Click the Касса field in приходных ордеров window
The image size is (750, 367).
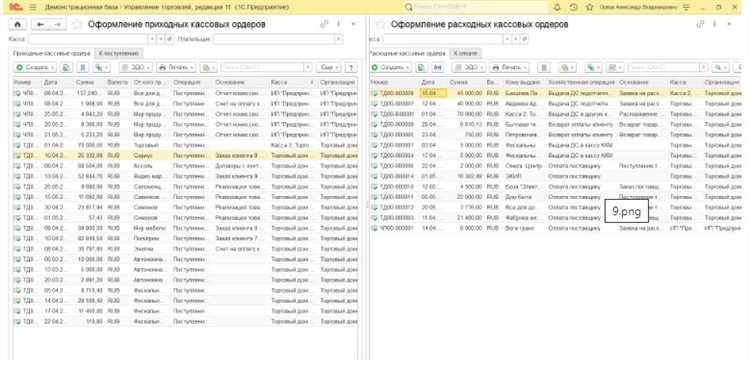coord(88,39)
